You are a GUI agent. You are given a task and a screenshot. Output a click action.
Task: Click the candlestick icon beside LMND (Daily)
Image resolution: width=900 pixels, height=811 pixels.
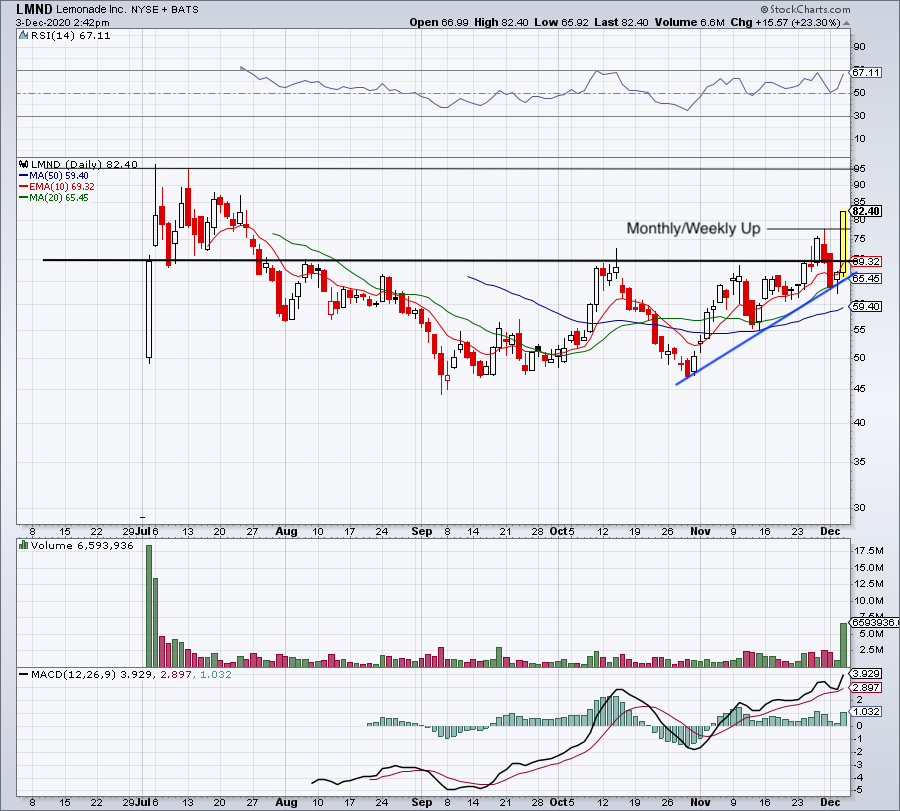click(24, 164)
